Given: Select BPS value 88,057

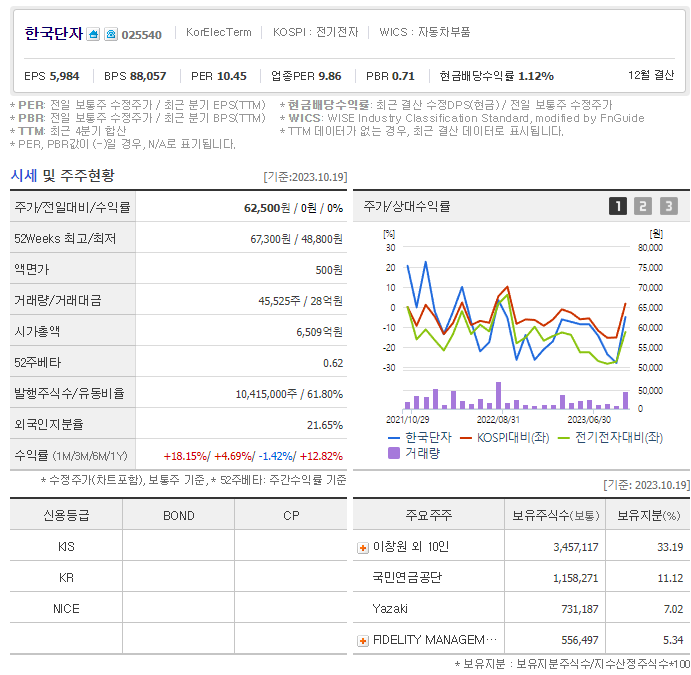Looking at the screenshot, I should [148, 76].
